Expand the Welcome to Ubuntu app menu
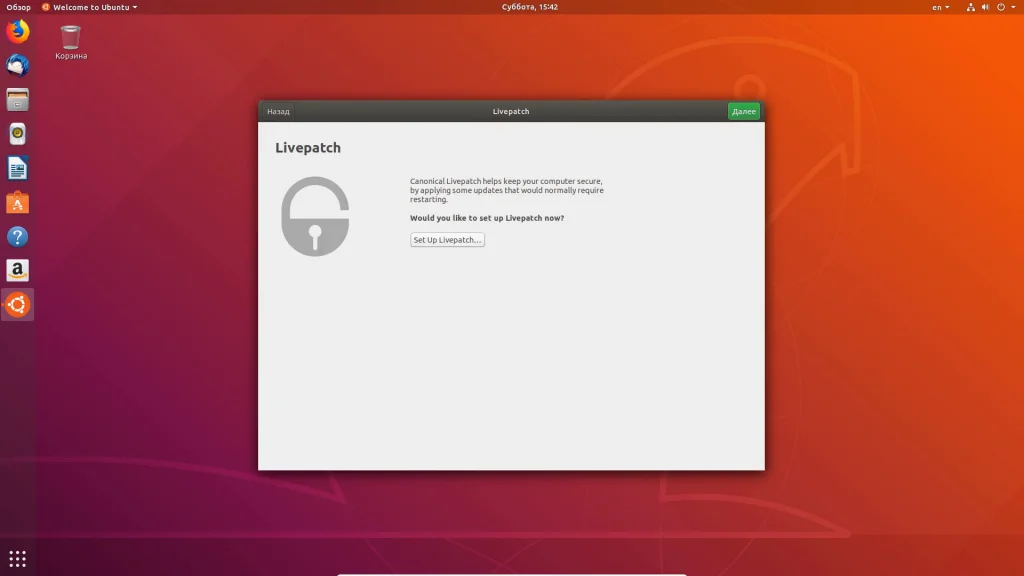 point(89,7)
